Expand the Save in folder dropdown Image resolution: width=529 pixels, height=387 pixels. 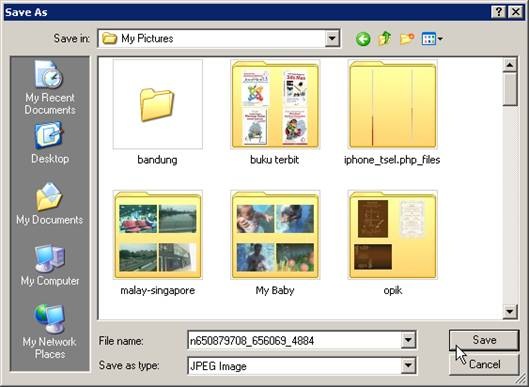pos(332,39)
